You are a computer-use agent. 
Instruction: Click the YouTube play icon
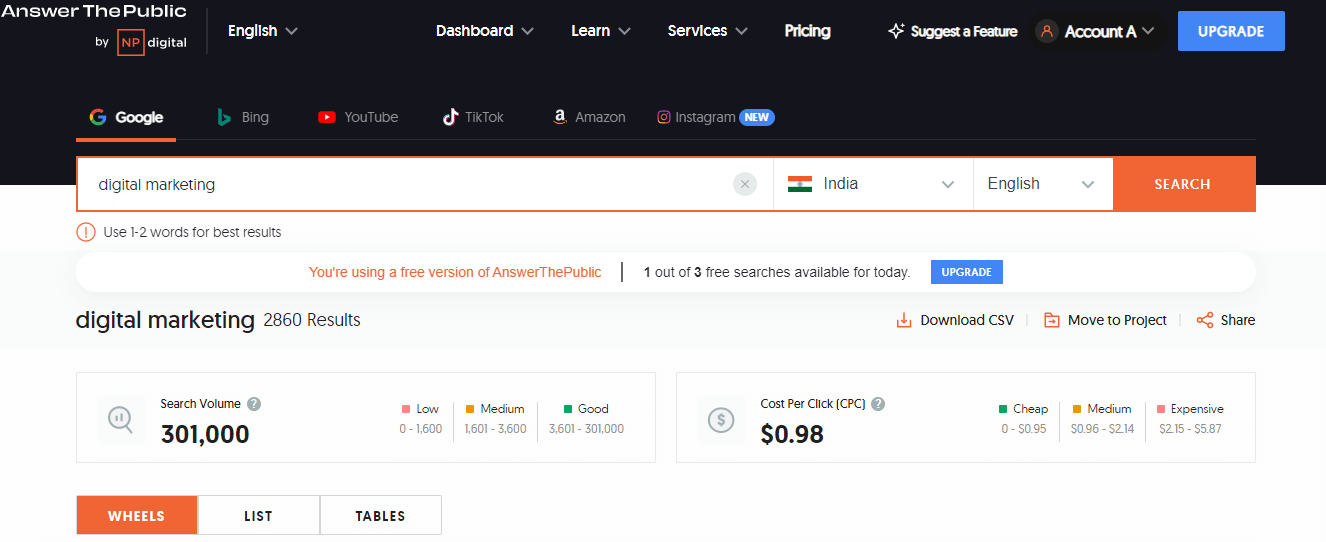(x=327, y=117)
